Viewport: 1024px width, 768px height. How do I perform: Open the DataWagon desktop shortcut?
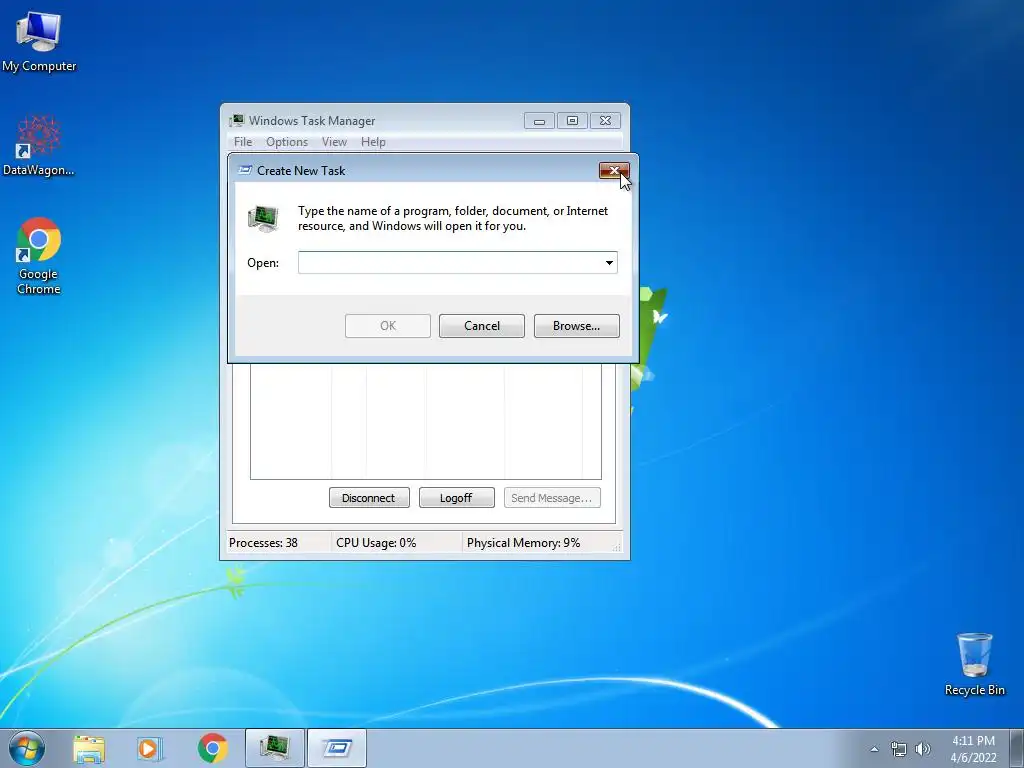39,146
